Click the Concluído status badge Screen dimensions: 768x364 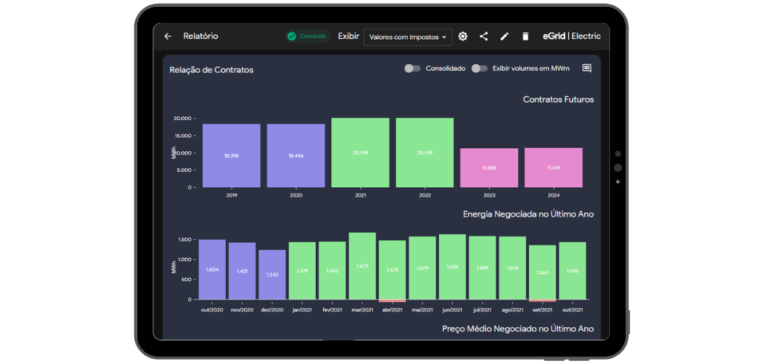point(307,36)
